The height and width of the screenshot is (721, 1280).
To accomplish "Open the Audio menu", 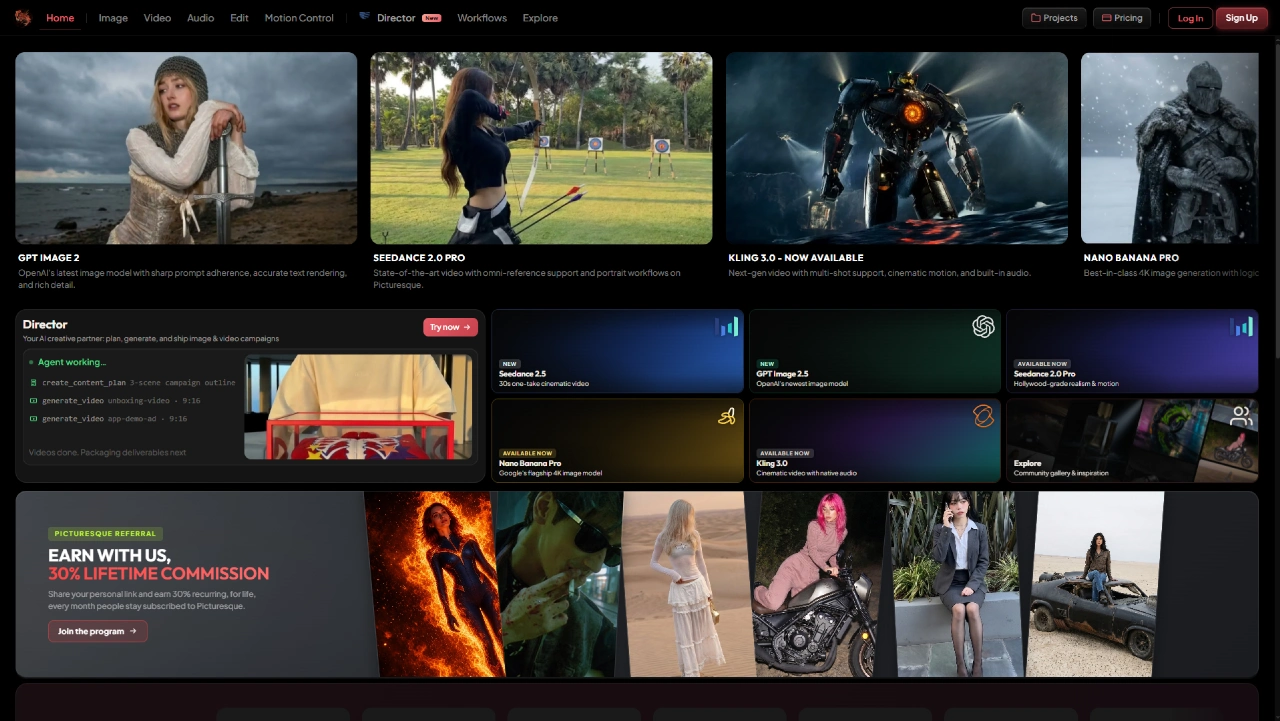I will click(x=200, y=18).
